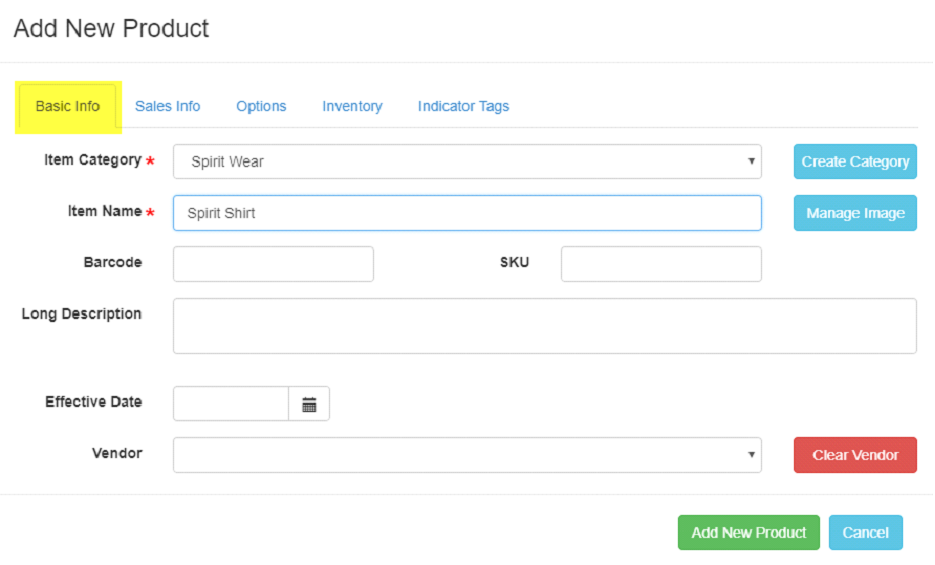
Task: Focus the Effective Date text box
Action: [x=231, y=404]
